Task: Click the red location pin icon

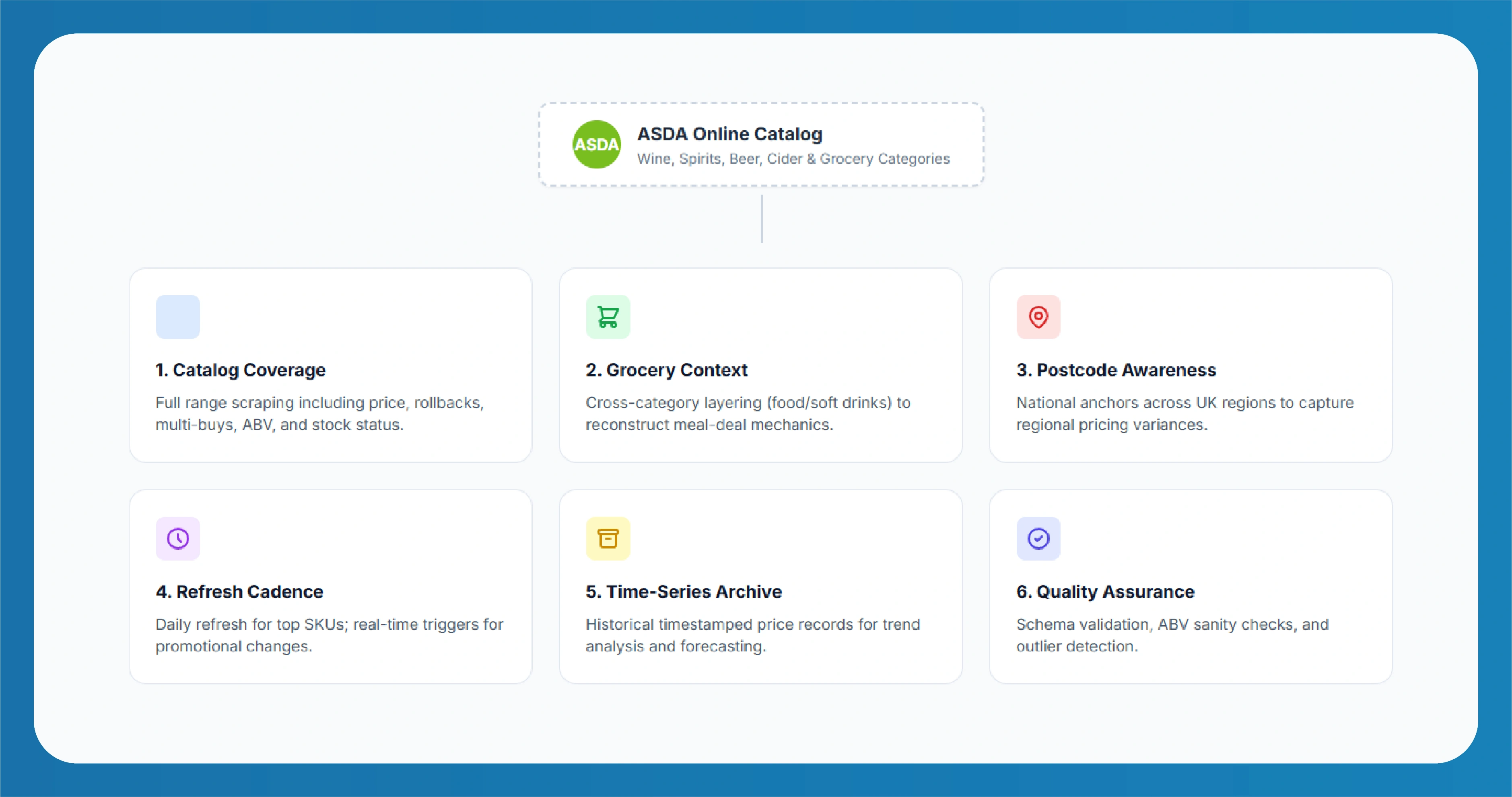Action: (x=1038, y=317)
